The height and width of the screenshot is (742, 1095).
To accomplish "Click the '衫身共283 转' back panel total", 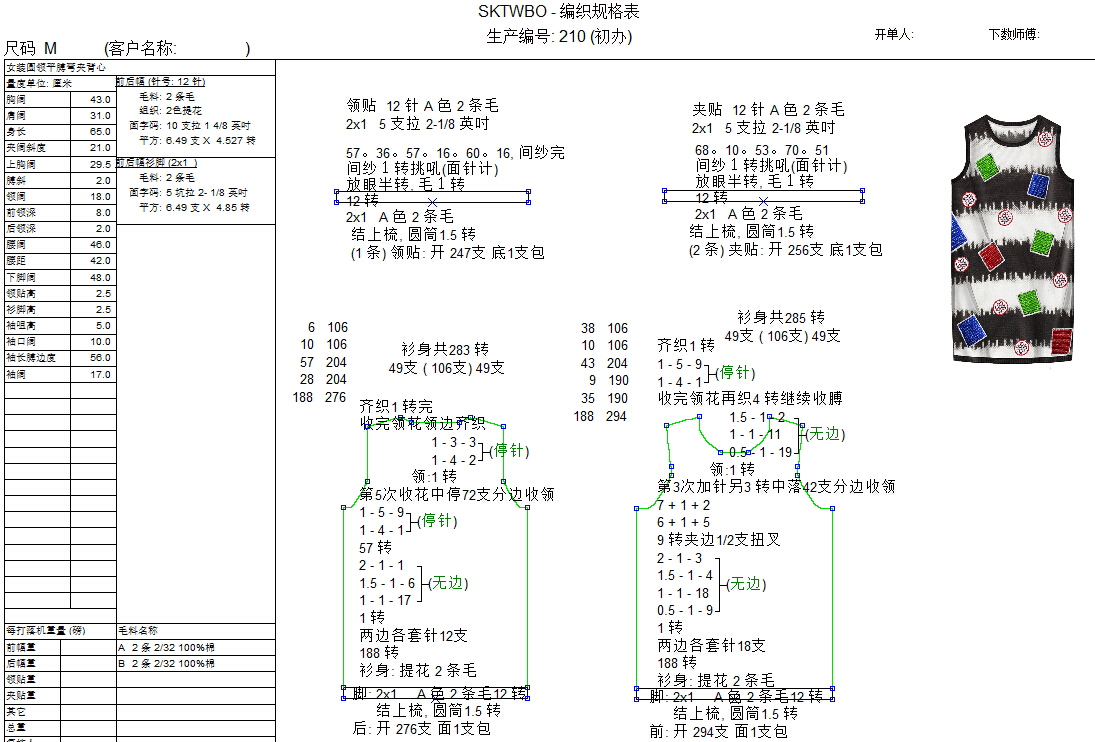I will click(445, 350).
